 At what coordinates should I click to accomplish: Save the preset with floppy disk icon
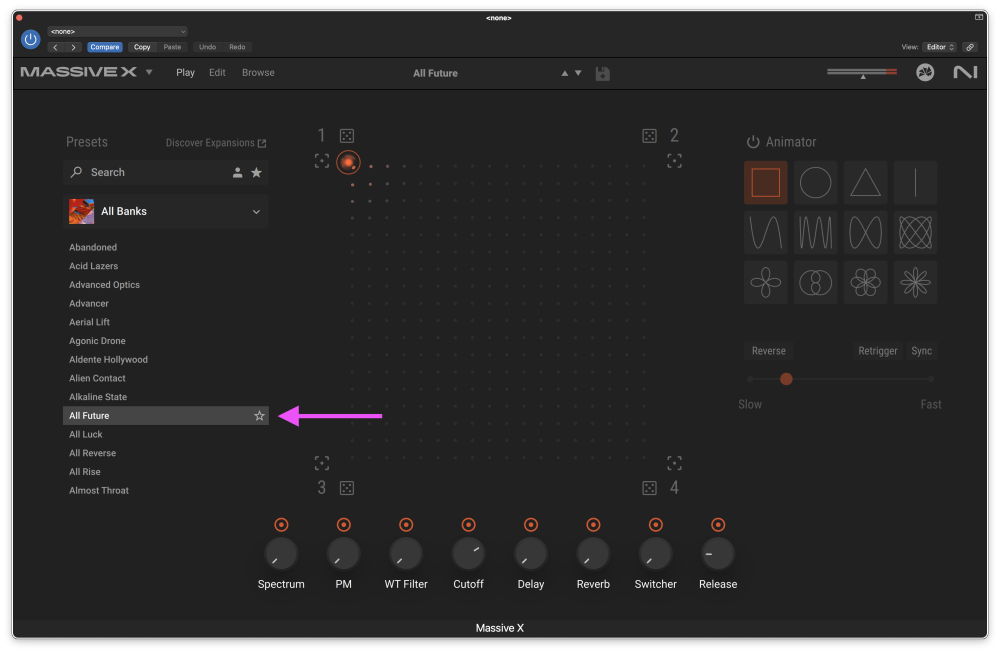pyautogui.click(x=603, y=74)
